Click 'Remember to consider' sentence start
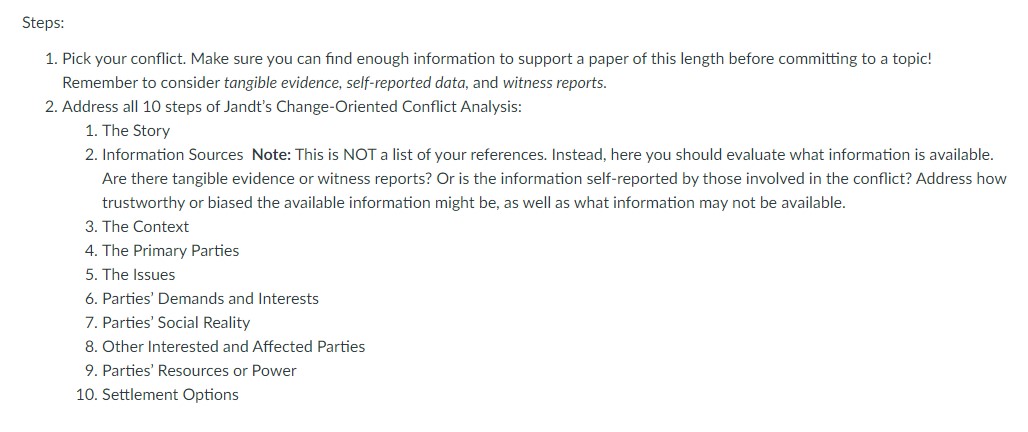1028x432 pixels. (141, 83)
